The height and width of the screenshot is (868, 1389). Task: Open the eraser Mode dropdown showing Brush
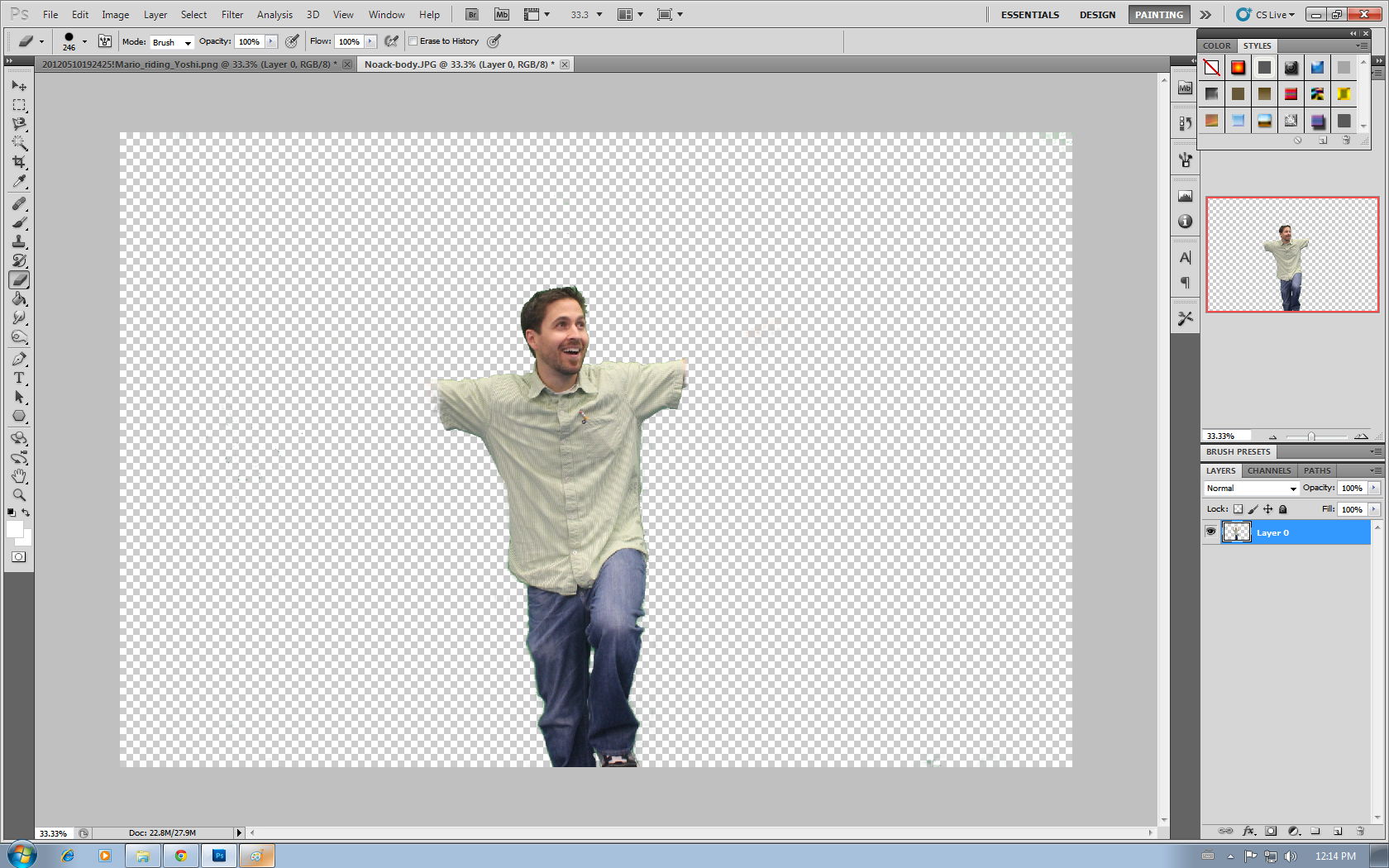point(171,42)
